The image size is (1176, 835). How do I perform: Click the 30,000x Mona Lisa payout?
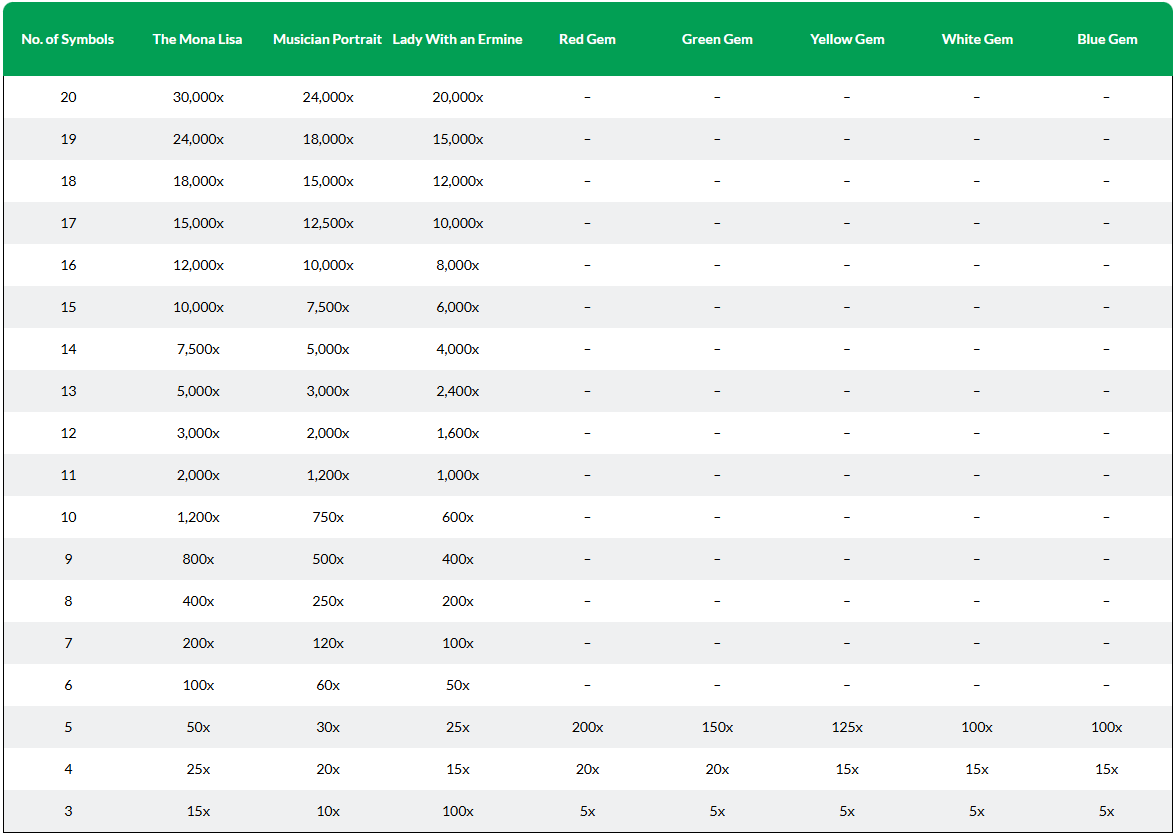coord(198,98)
